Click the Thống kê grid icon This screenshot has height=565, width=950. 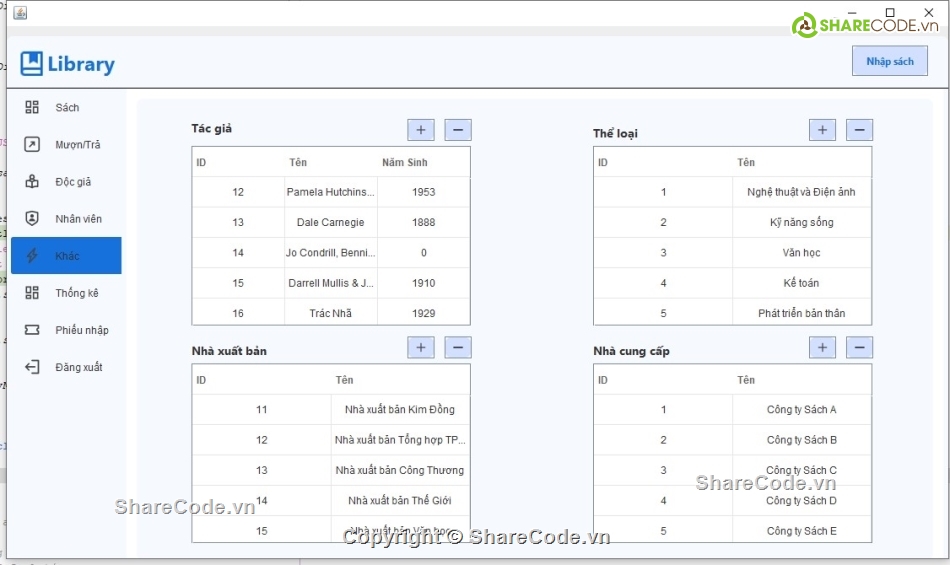point(32,292)
